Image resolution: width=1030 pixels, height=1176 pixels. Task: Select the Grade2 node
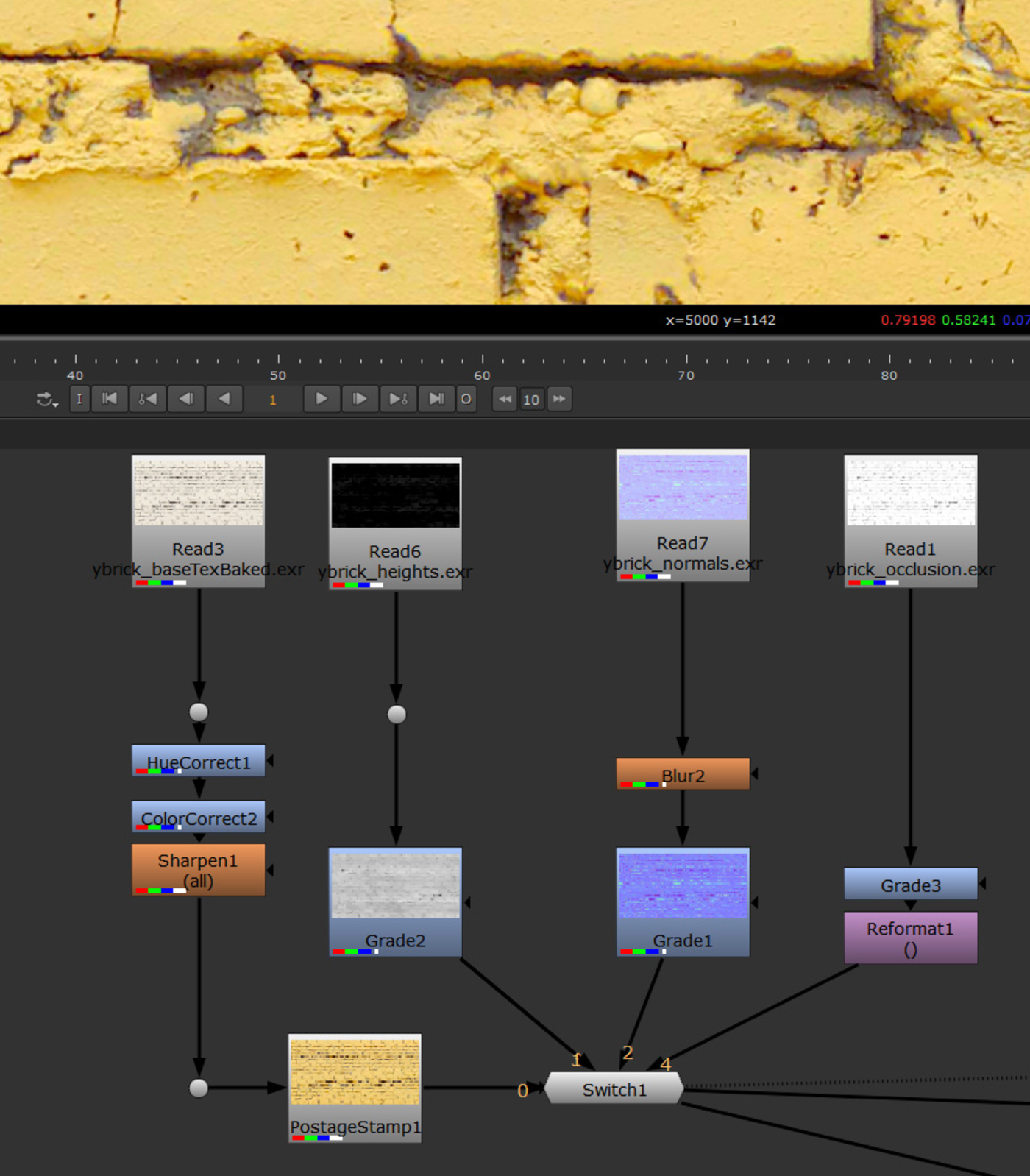point(395,902)
